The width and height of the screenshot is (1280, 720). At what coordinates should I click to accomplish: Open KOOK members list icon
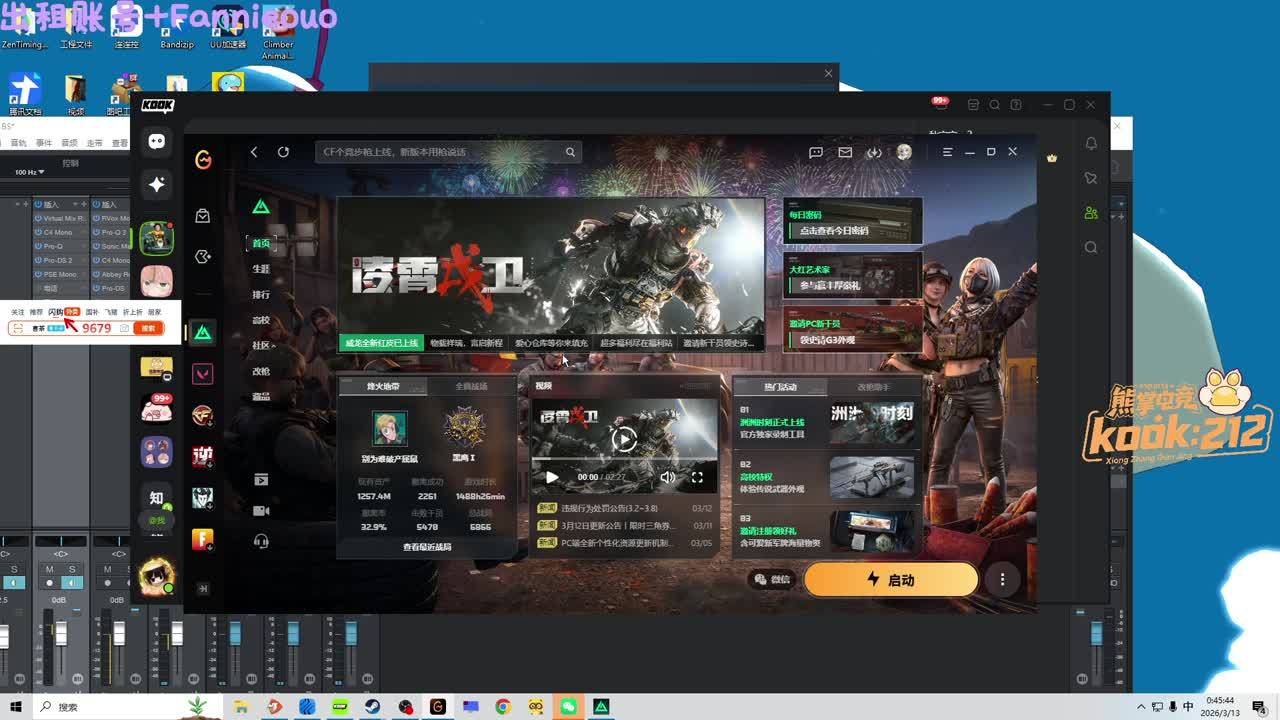pos(1091,213)
